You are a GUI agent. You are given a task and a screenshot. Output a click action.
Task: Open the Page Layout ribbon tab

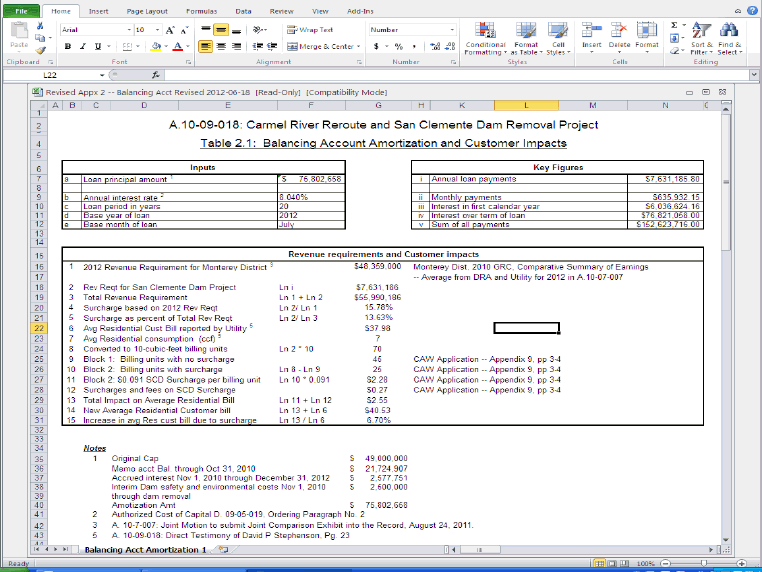147,10
